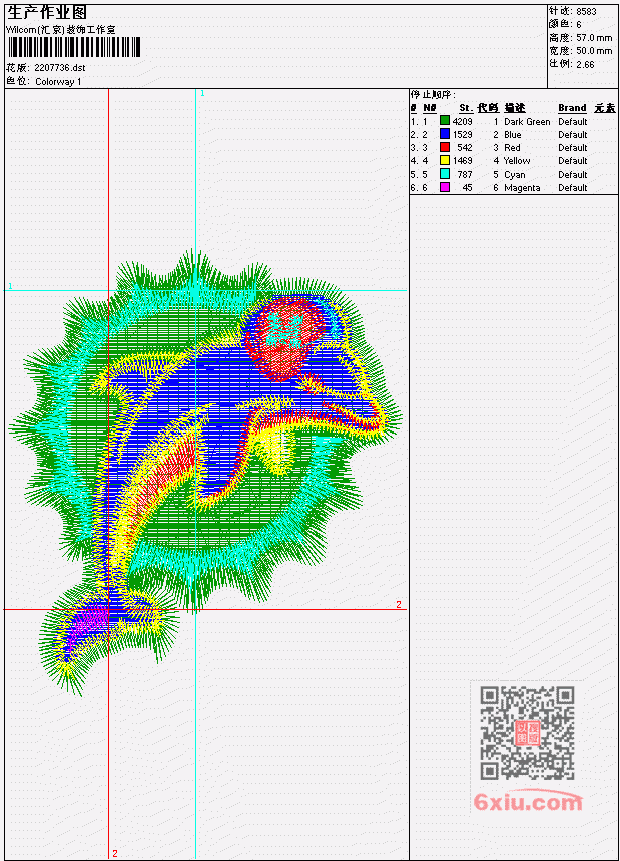The image size is (620, 861).
Task: Click the Blue color swatch
Action: click(445, 134)
